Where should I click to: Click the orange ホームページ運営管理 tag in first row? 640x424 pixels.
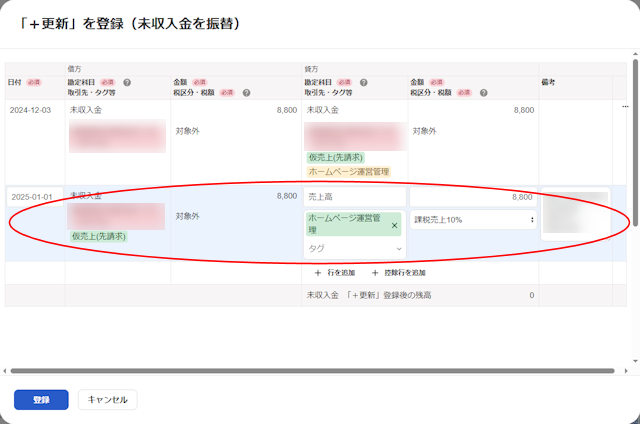348,171
